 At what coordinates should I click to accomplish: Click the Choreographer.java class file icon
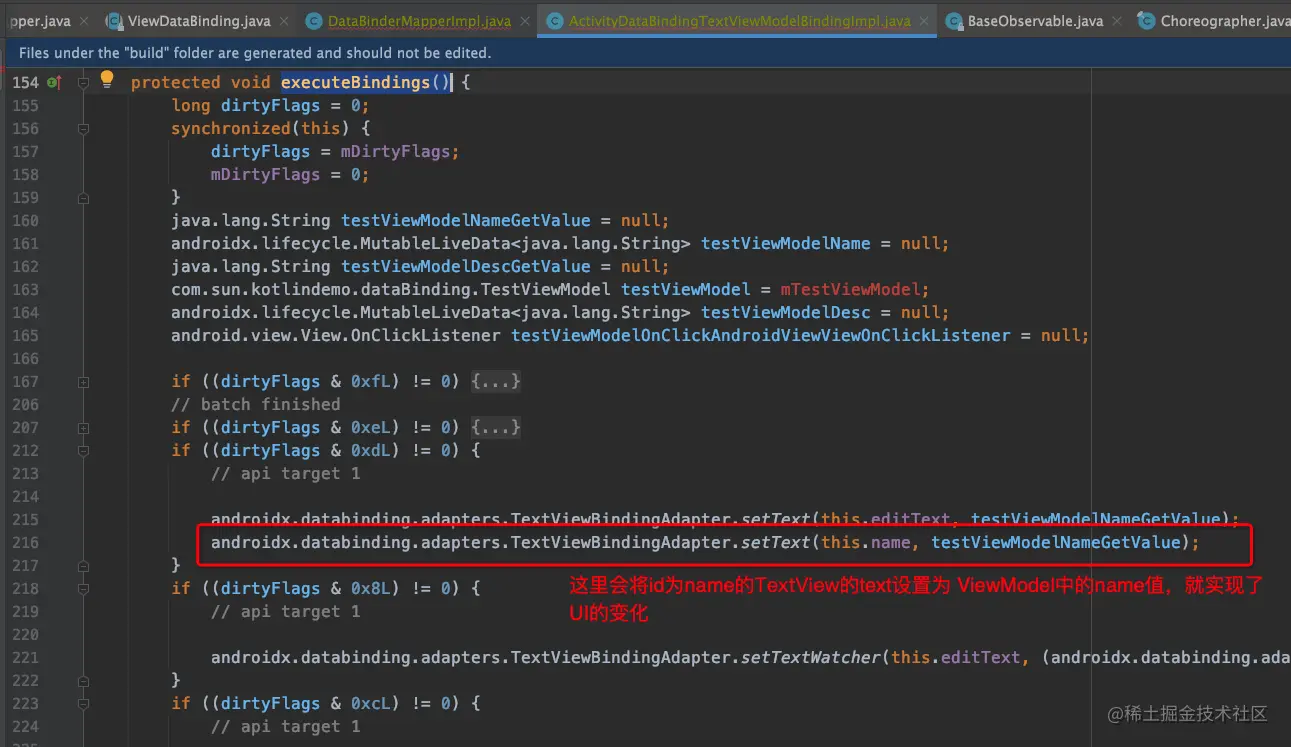pos(1146,21)
